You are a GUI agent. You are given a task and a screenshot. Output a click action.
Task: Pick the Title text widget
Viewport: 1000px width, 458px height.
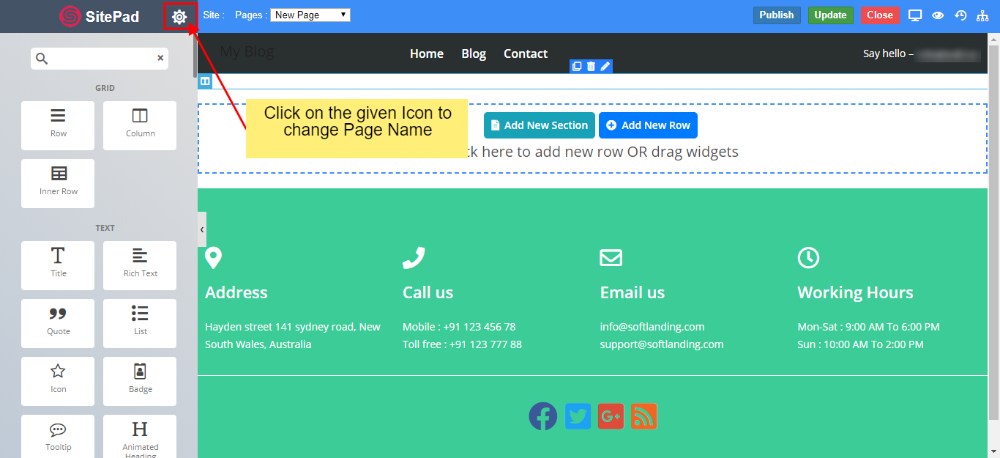coord(58,262)
